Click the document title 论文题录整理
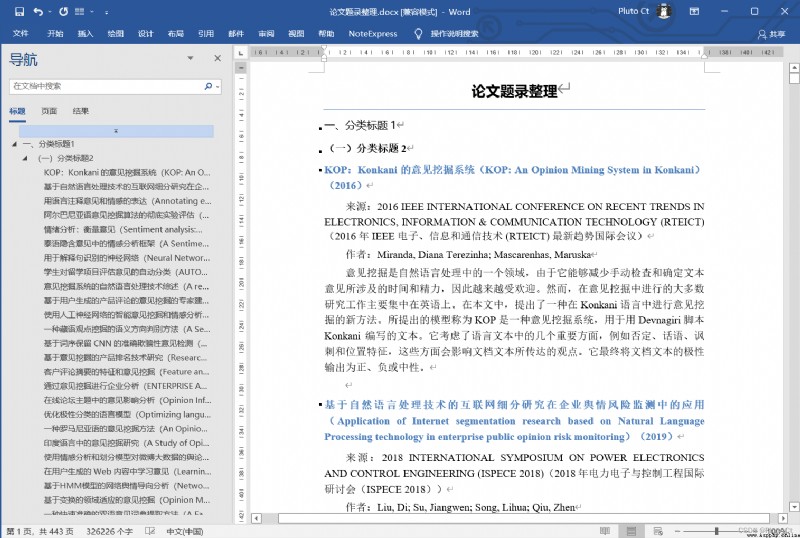Viewport: 800px width, 538px height. point(514,92)
